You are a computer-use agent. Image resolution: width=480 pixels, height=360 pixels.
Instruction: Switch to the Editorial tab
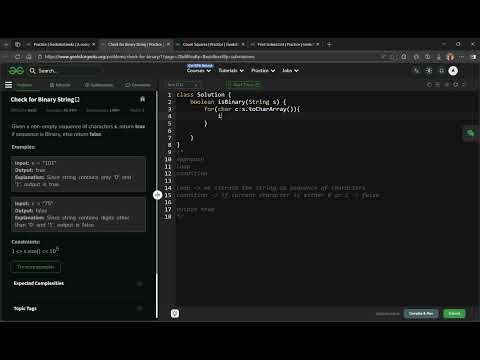60,85
